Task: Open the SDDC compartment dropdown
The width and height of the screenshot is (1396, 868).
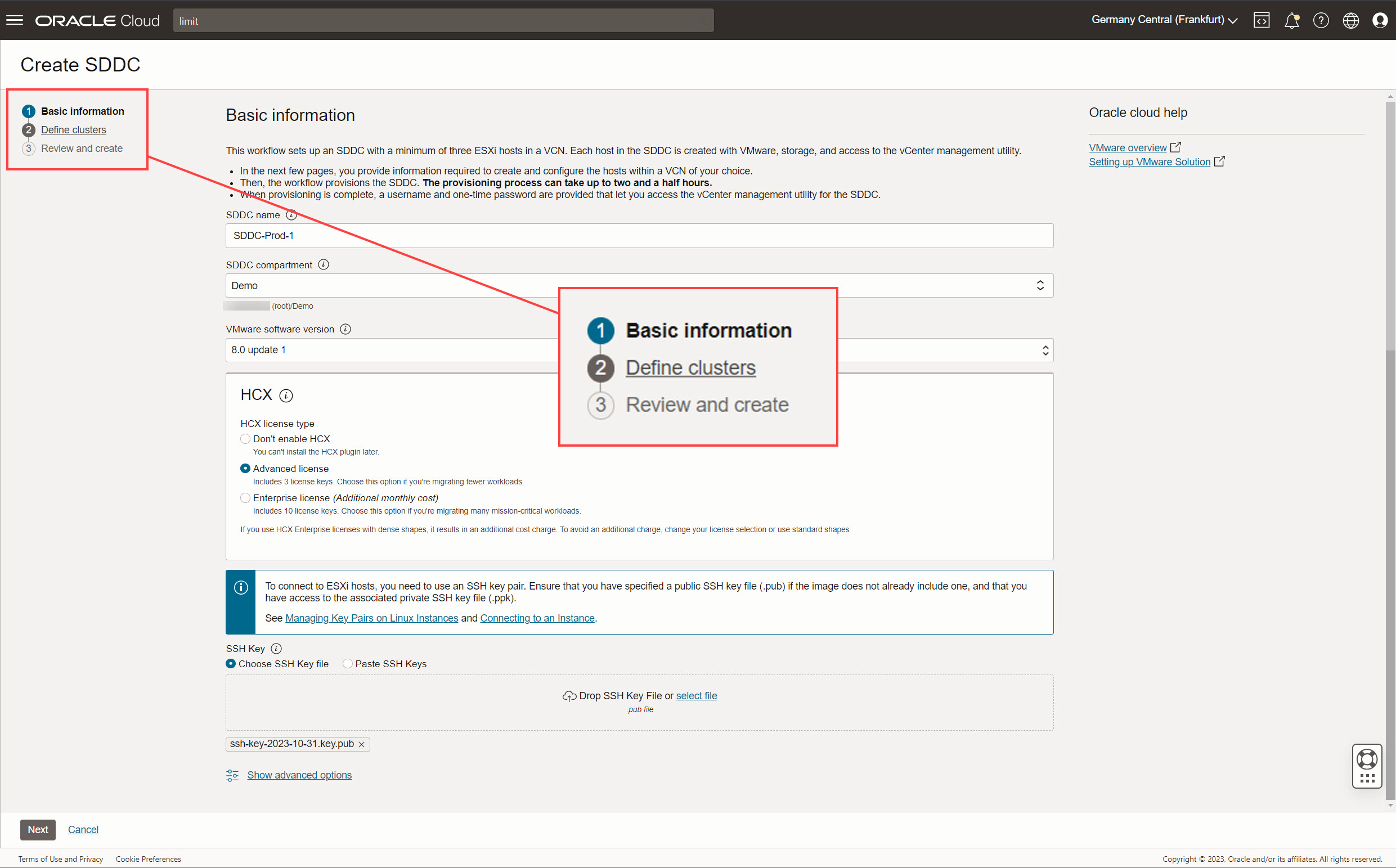Action: coord(1040,285)
